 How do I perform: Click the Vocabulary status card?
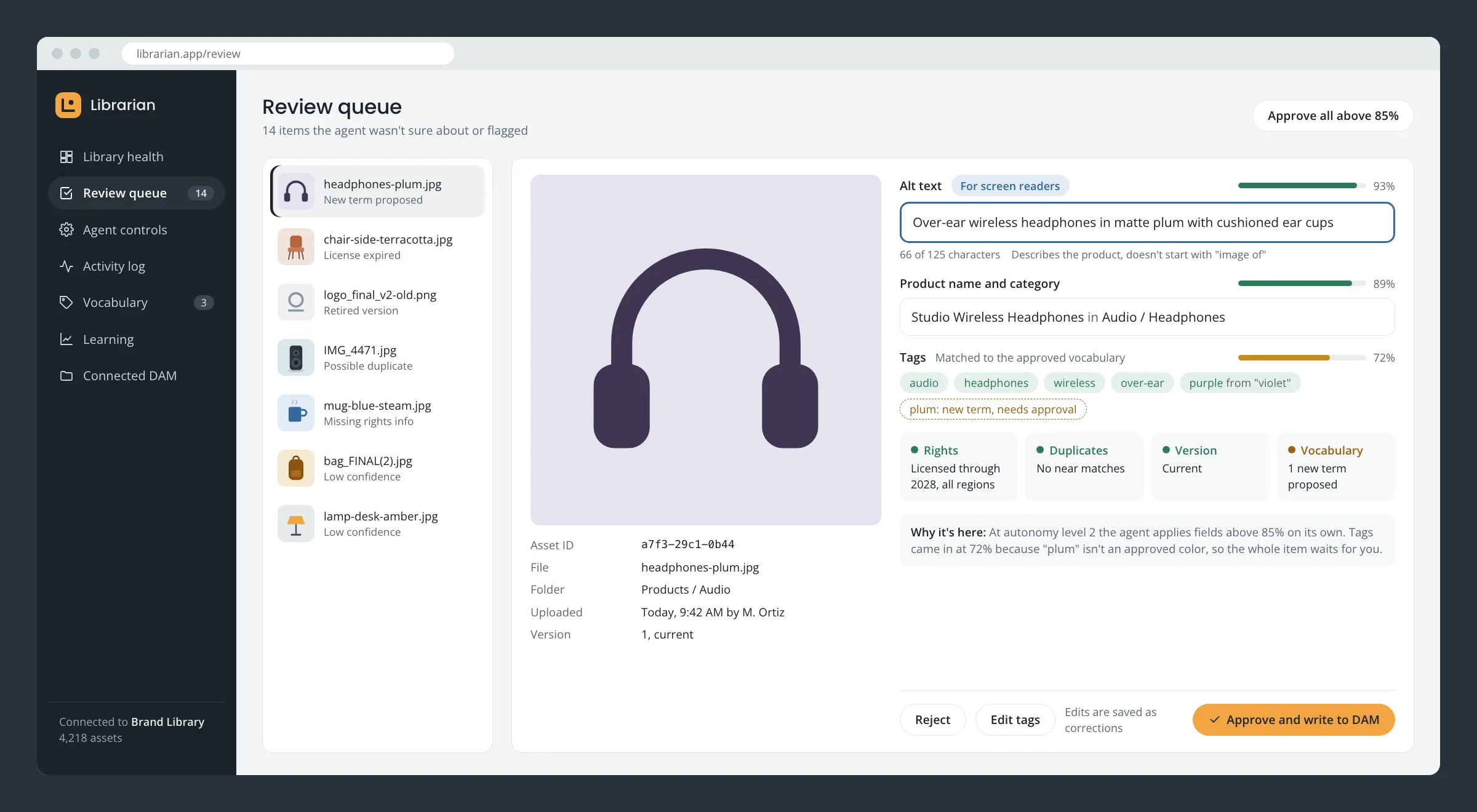point(1336,467)
